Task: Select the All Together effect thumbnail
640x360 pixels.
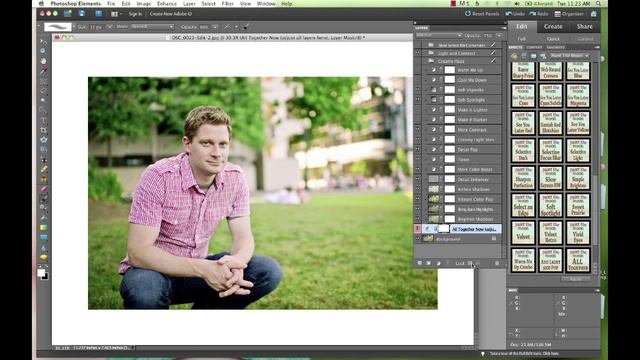Action: (578, 261)
